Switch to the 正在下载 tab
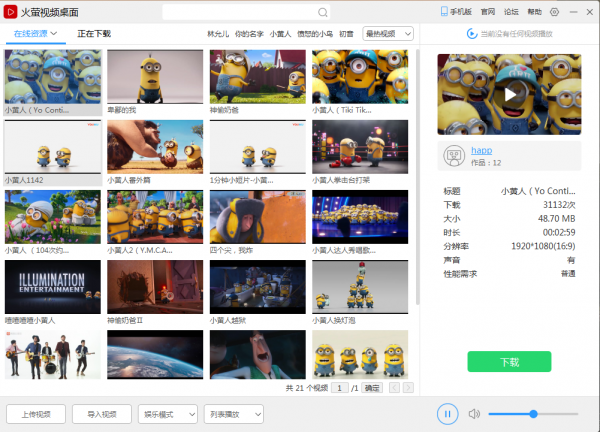The height and width of the screenshot is (432, 600). (x=94, y=34)
